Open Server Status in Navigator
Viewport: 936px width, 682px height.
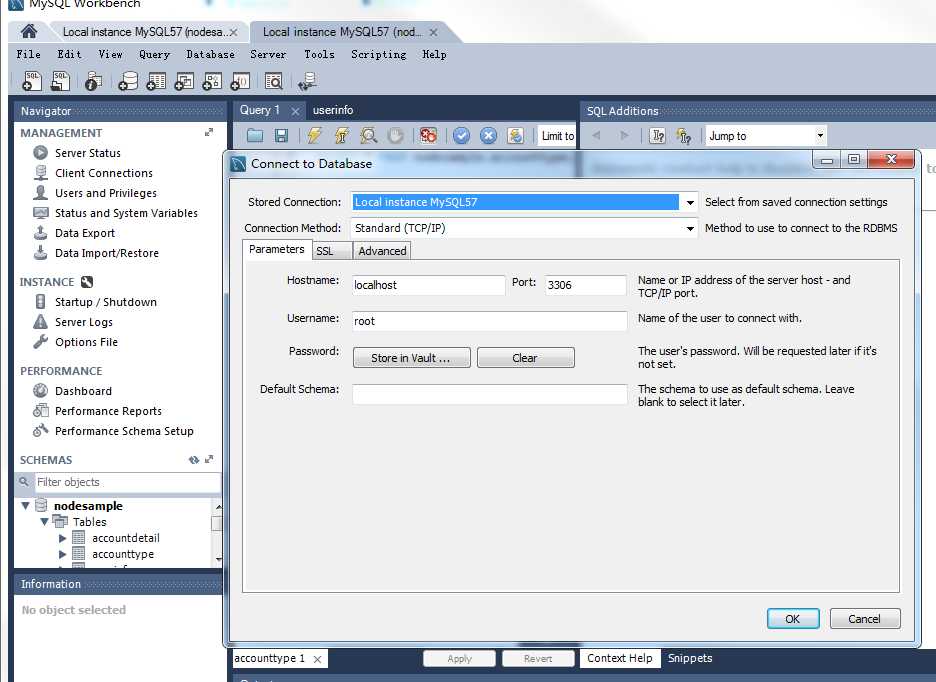[88, 153]
